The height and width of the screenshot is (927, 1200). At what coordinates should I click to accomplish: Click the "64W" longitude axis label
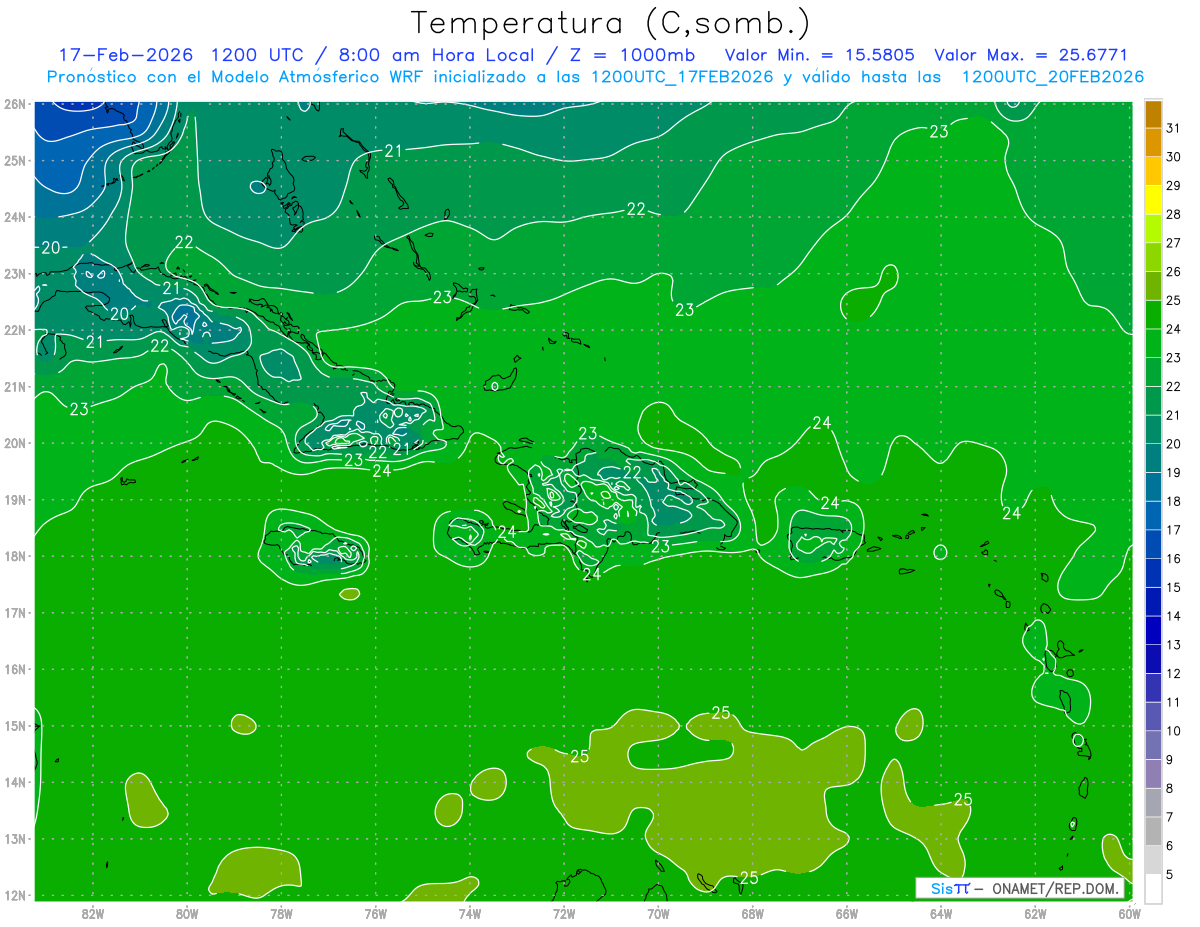point(941,913)
